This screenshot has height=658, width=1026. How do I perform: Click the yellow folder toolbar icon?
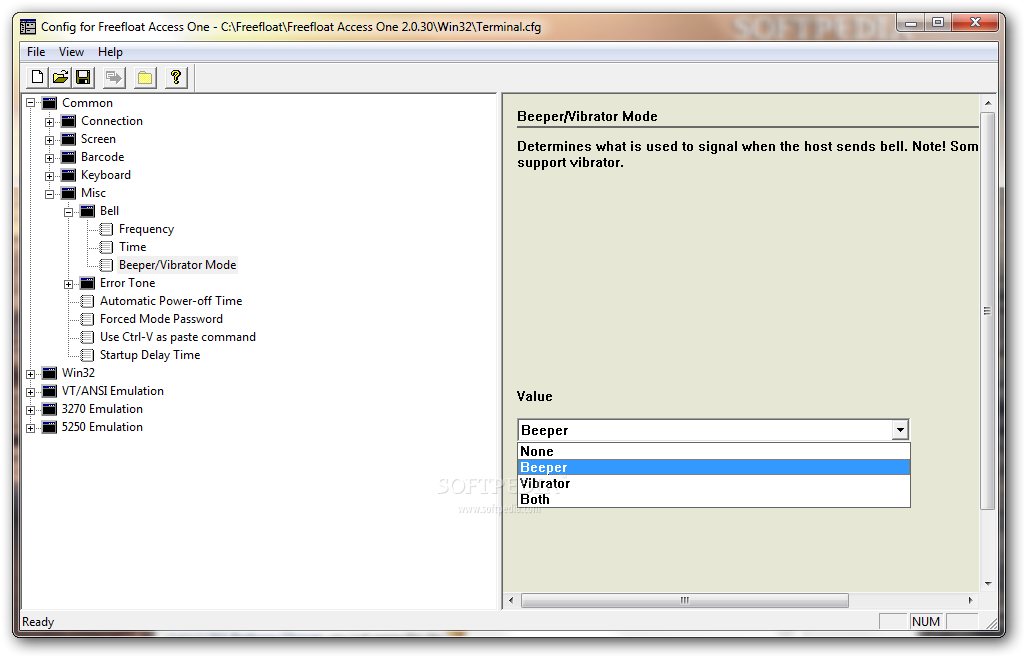(x=145, y=78)
